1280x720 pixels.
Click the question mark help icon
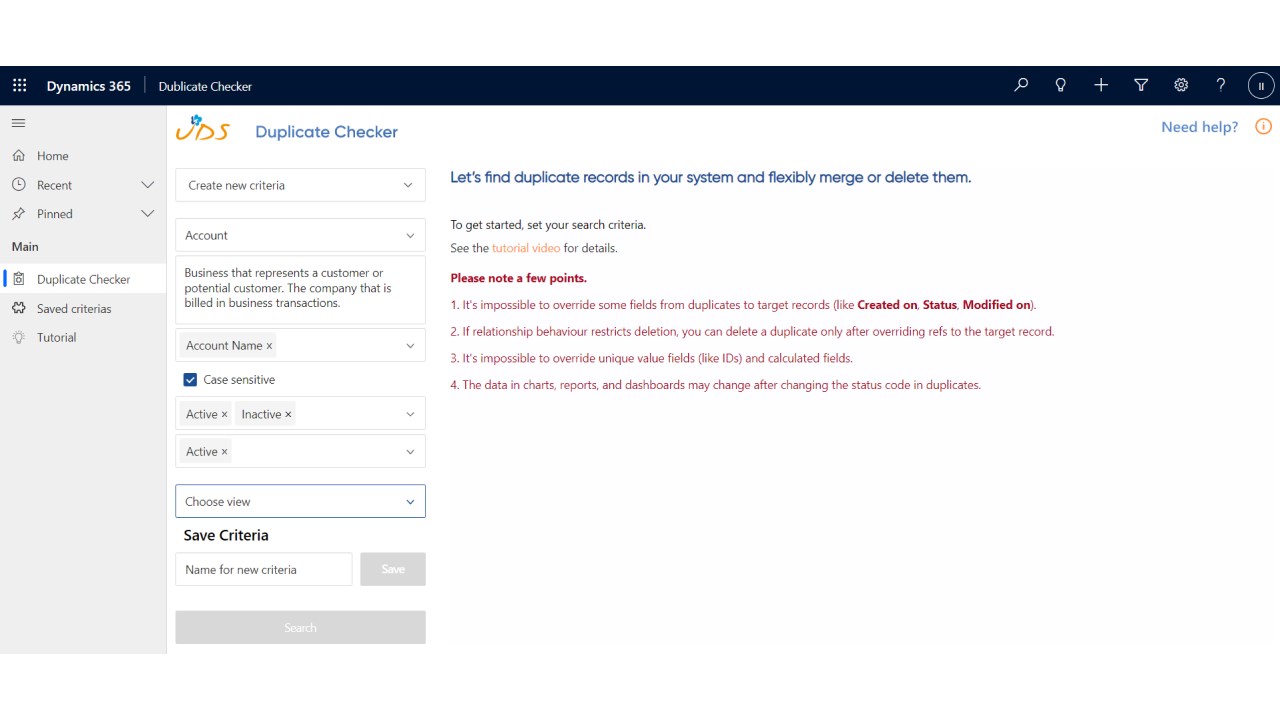(1221, 86)
